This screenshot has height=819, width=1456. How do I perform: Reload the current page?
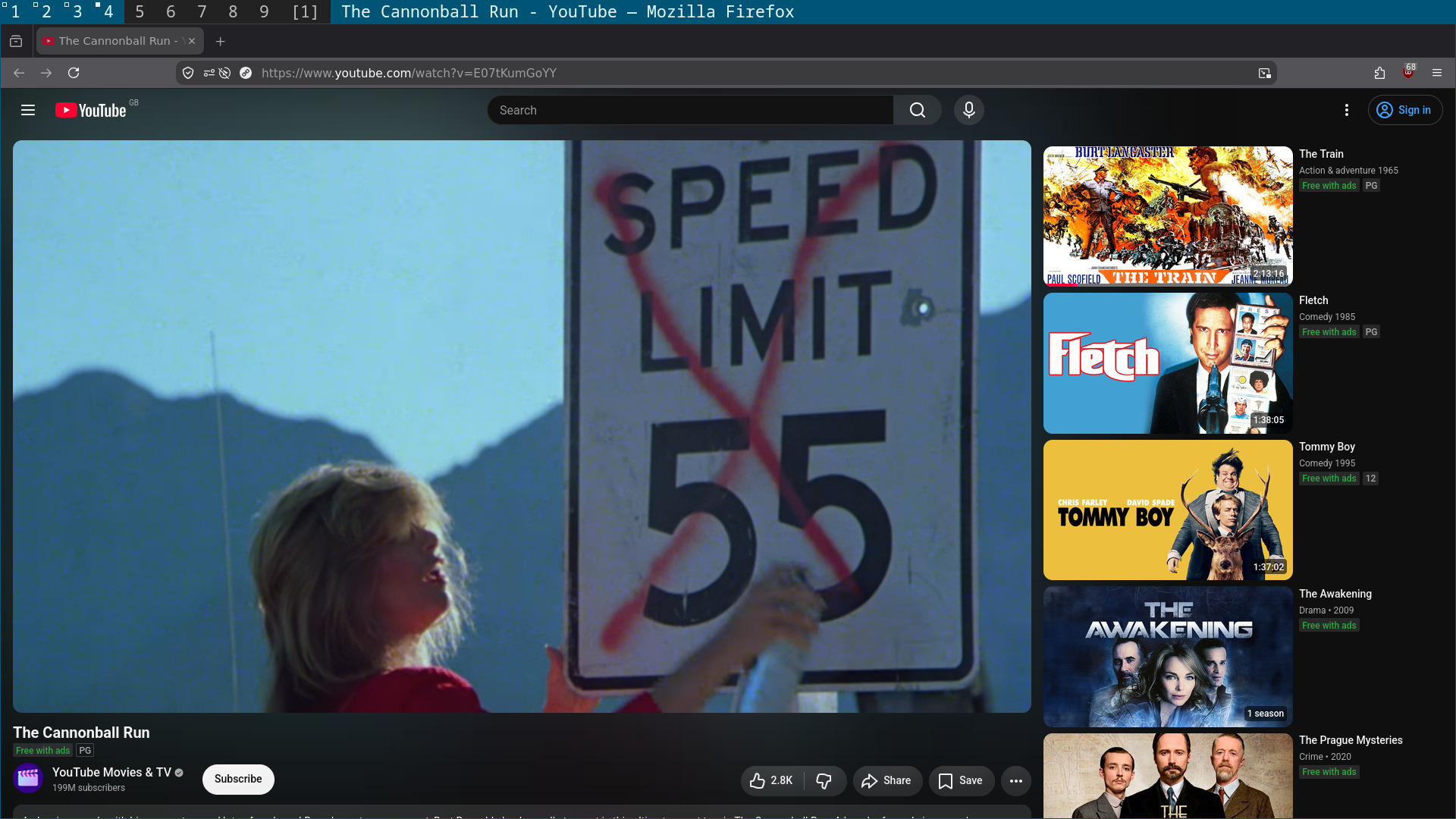pos(74,73)
